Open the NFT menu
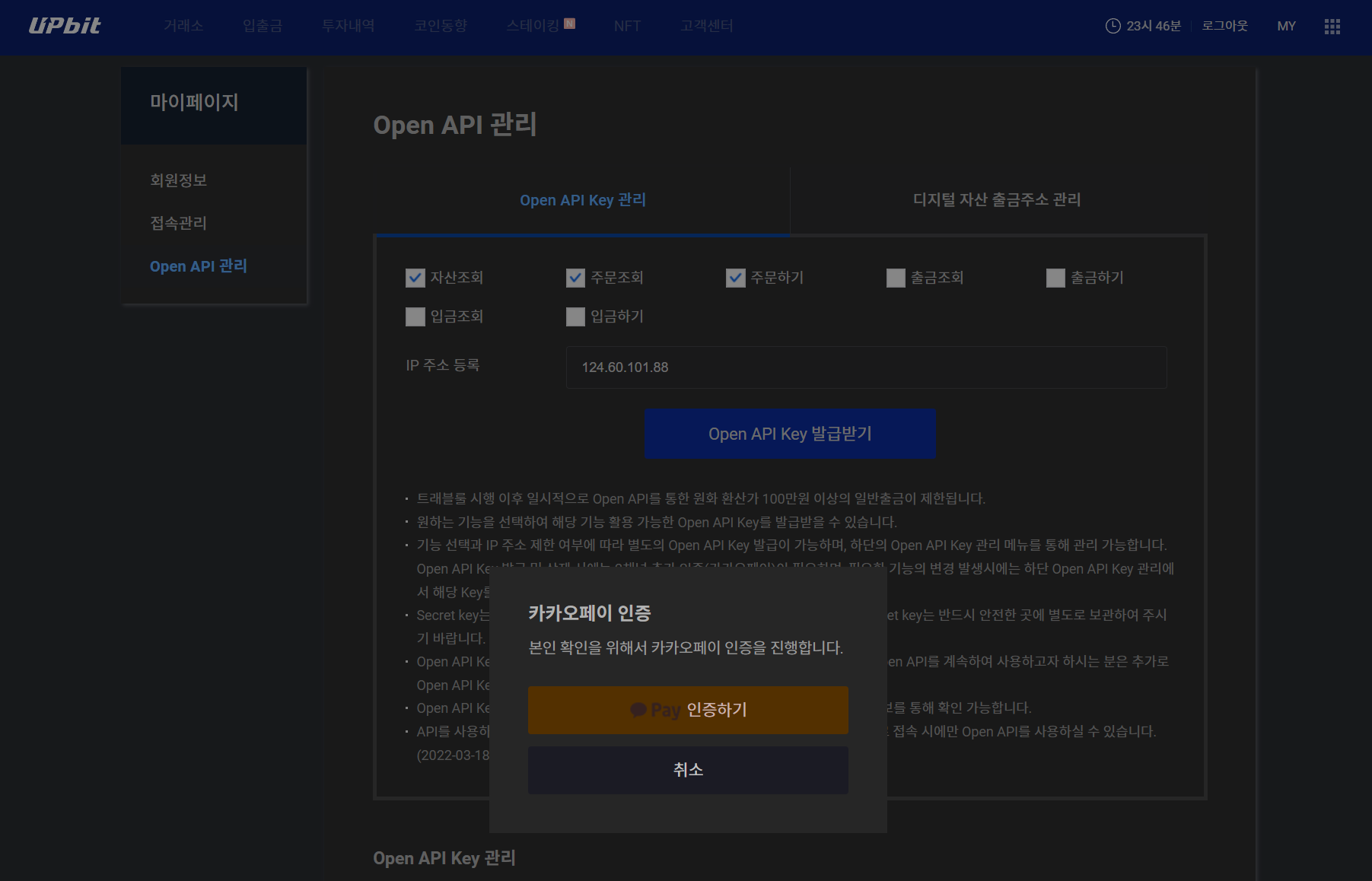The height and width of the screenshot is (881, 1372). [x=627, y=26]
